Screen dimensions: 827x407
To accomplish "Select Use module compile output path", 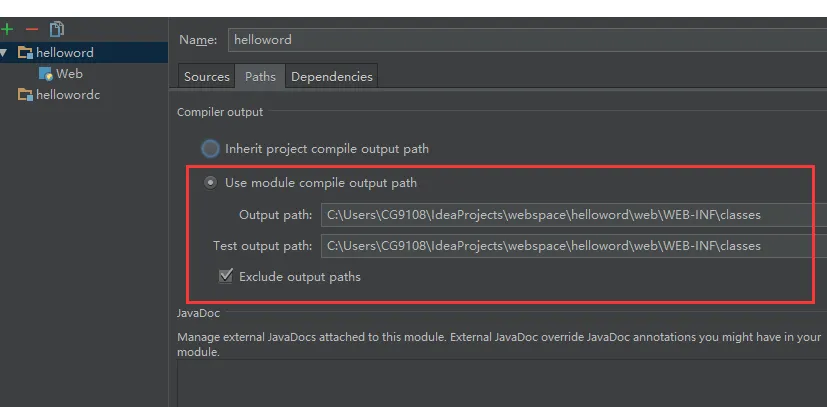I will coord(210,183).
